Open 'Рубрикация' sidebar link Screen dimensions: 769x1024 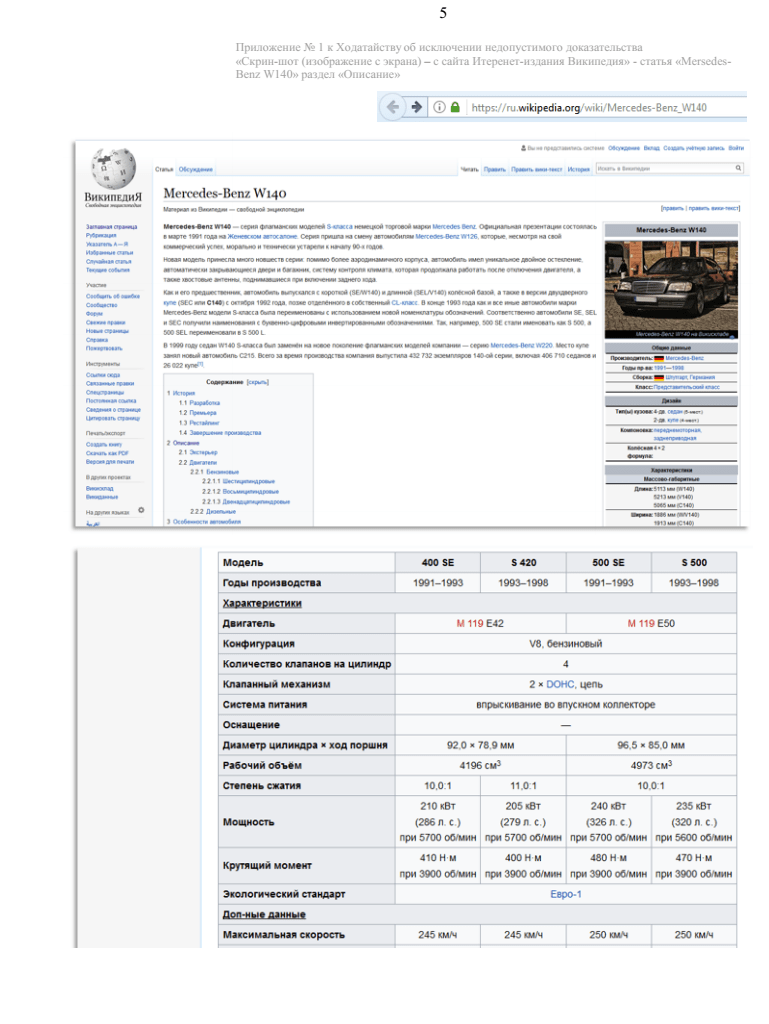(x=101, y=235)
